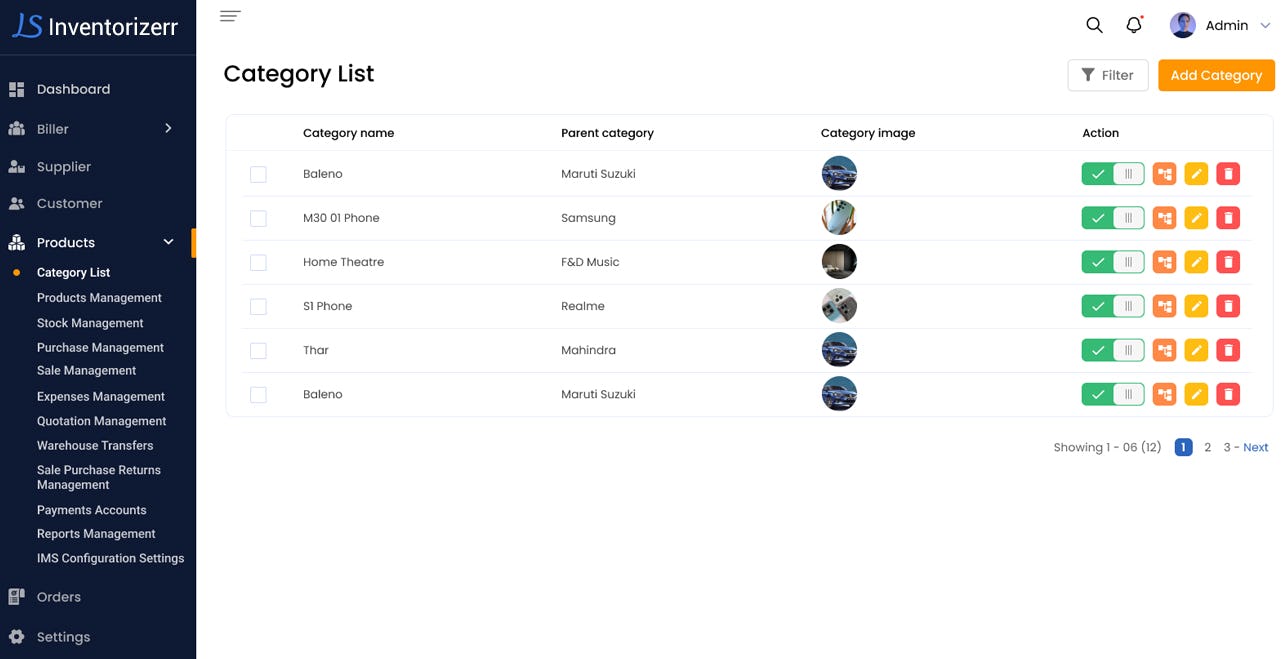The image size is (1285, 659).
Task: Click trash icon in S1 Phone row
Action: [x=1228, y=306]
